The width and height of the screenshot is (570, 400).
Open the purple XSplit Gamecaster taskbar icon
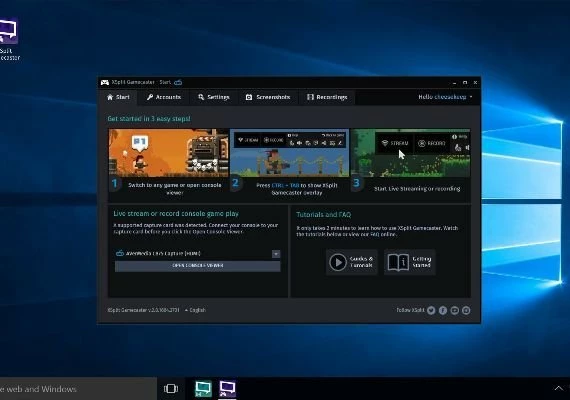(228, 389)
